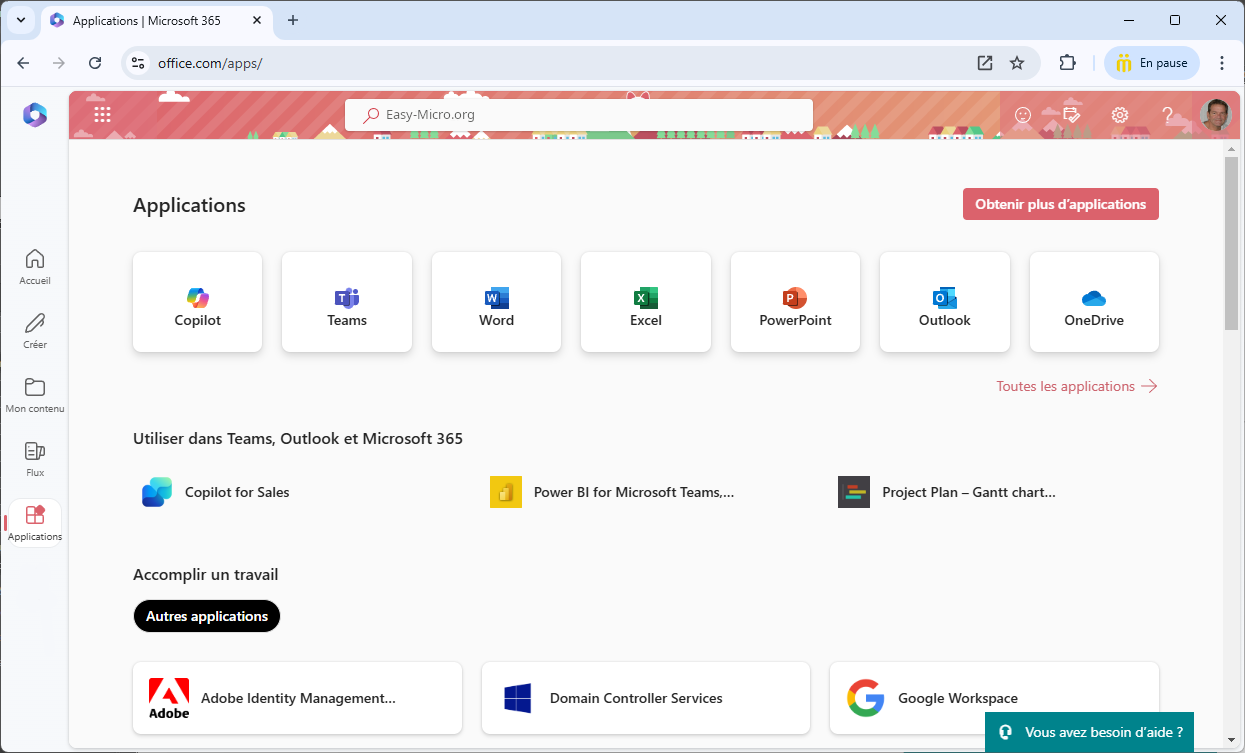The height and width of the screenshot is (753, 1245).
Task: Click the open-in-app icon in address bar
Action: [985, 63]
